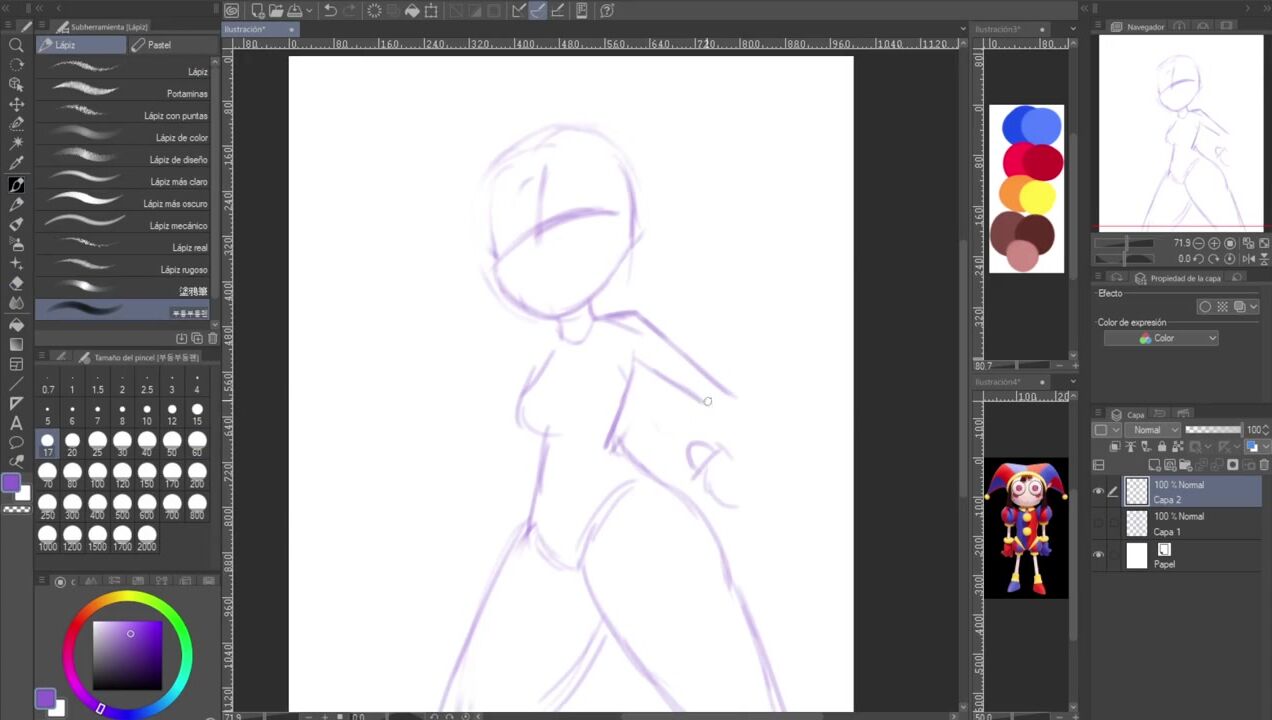The height and width of the screenshot is (720, 1272).
Task: Select the Eraser tool
Action: (16, 284)
